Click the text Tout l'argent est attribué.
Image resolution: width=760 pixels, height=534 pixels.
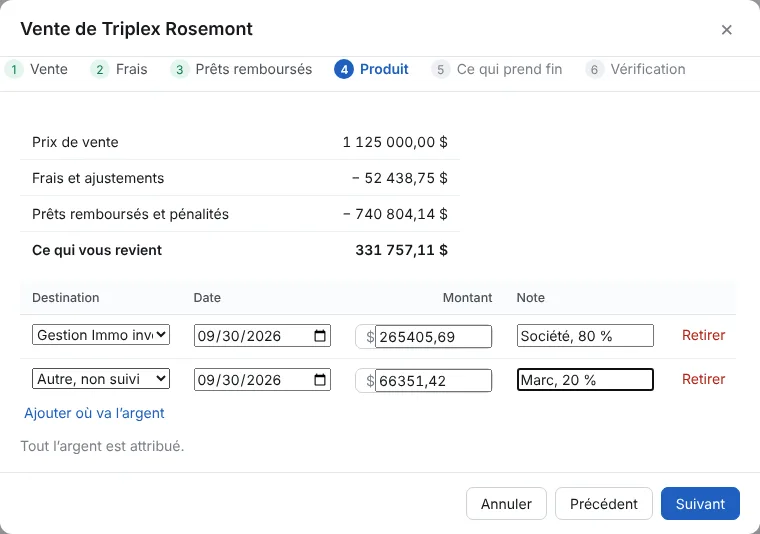[x=102, y=446]
